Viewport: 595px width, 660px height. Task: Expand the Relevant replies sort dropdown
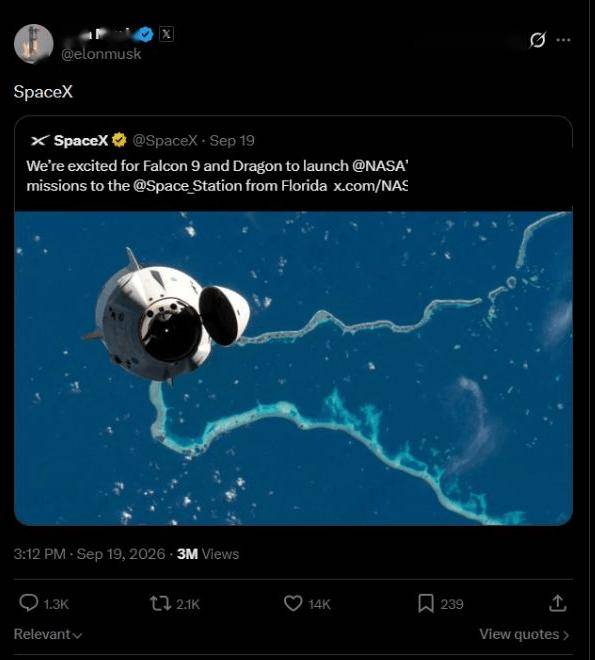click(48, 634)
